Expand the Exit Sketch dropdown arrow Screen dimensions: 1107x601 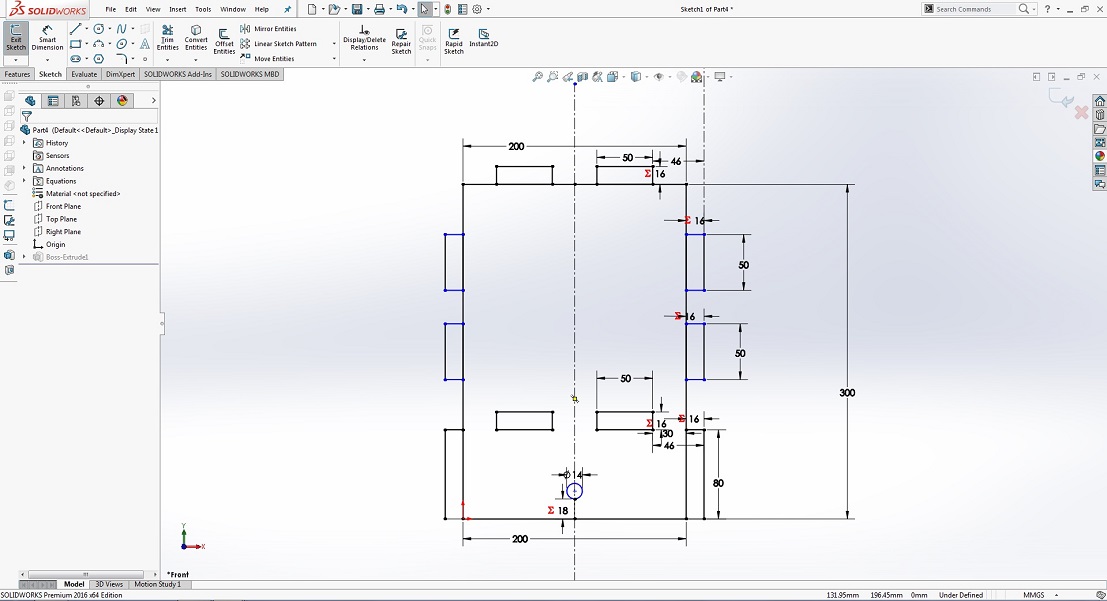16,59
